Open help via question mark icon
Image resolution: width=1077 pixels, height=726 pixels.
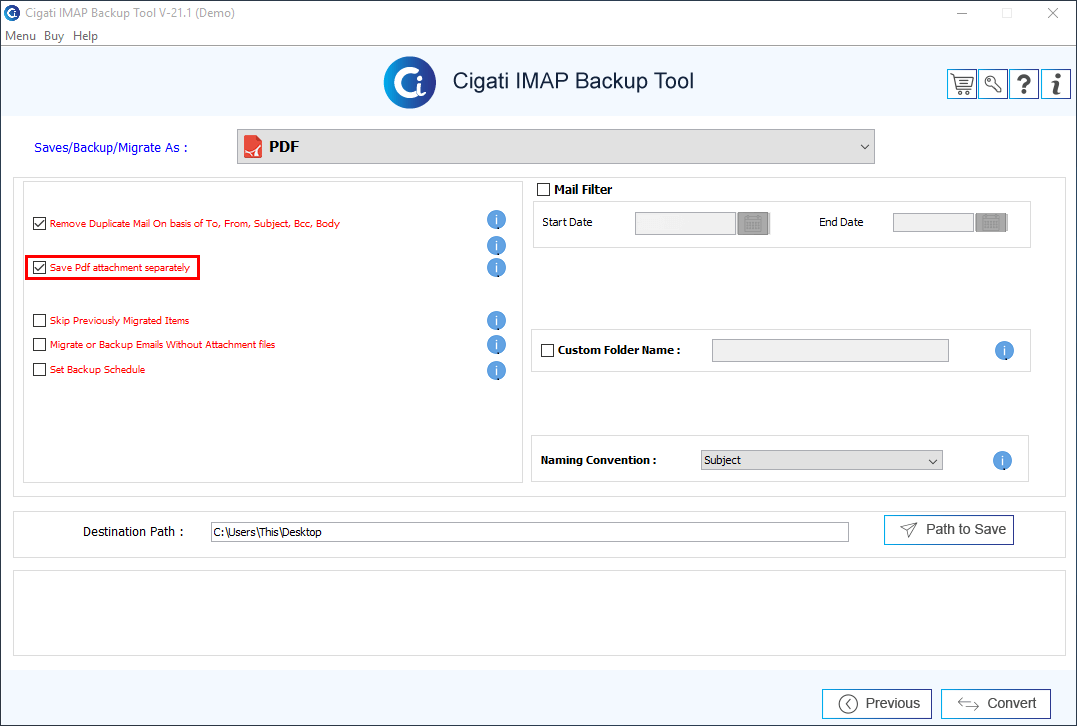point(1023,84)
